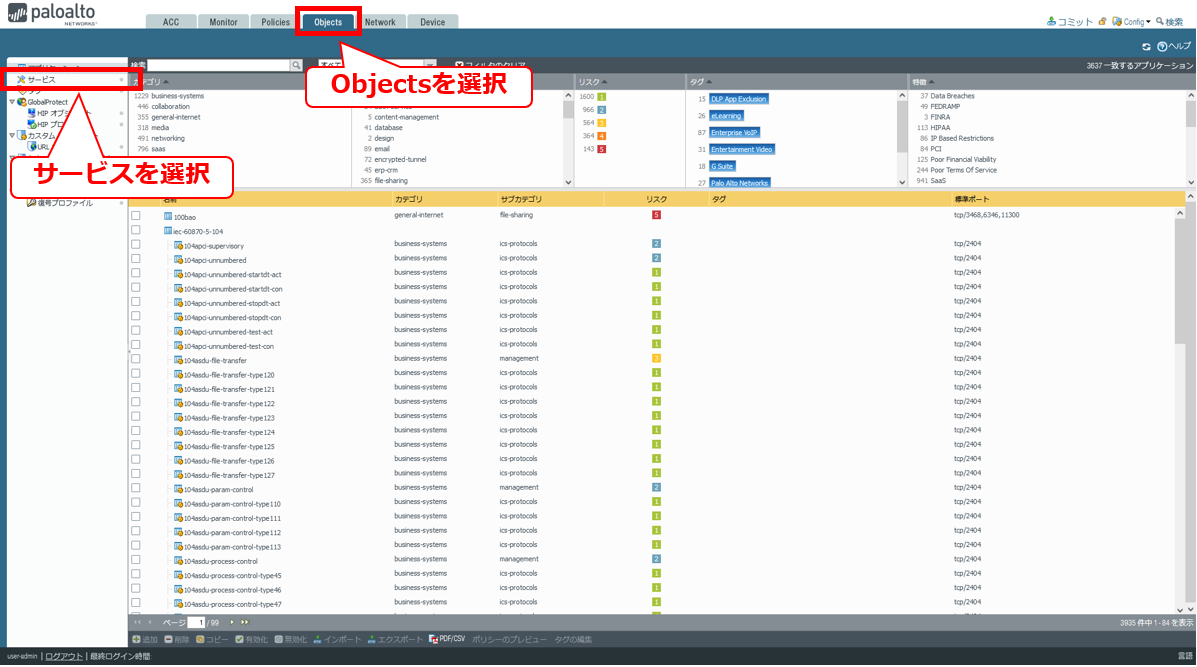
Task: Click the インポート import icon
Action: (318, 640)
